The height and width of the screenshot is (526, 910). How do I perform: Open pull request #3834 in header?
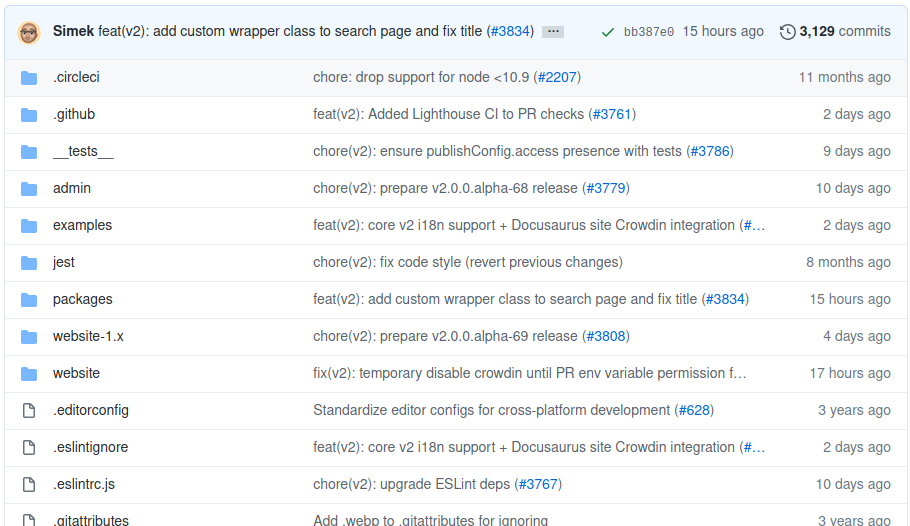tap(510, 31)
